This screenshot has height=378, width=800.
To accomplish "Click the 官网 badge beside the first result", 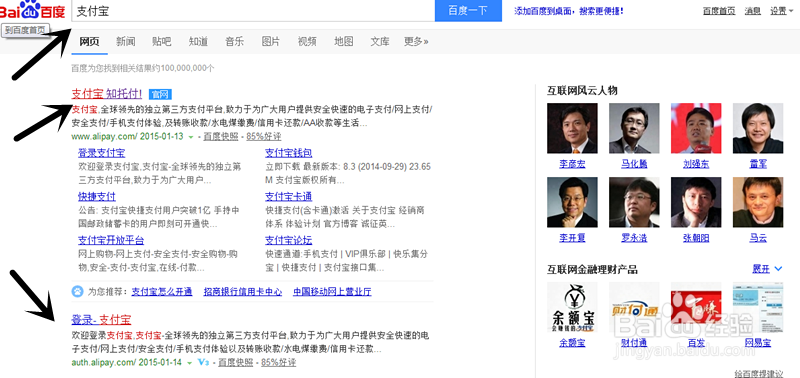I will (x=160, y=94).
